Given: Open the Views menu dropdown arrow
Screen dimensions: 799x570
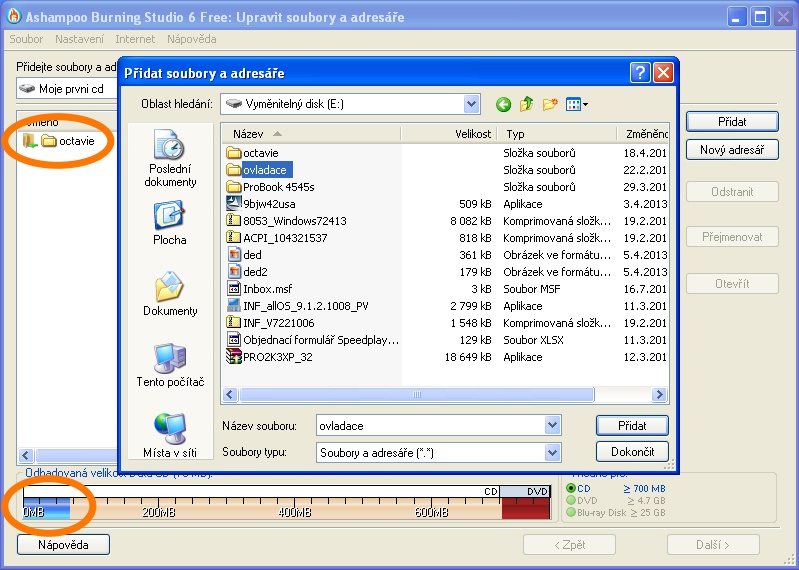Looking at the screenshot, I should tap(585, 104).
